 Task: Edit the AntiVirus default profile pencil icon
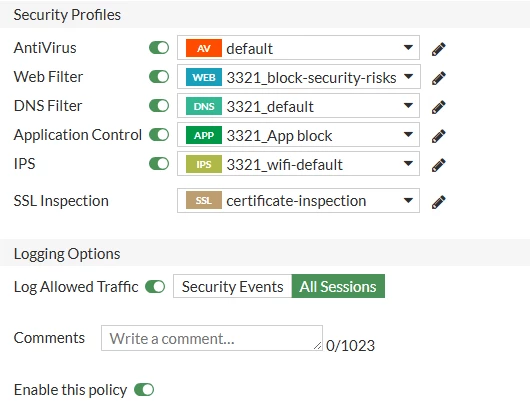point(439,49)
